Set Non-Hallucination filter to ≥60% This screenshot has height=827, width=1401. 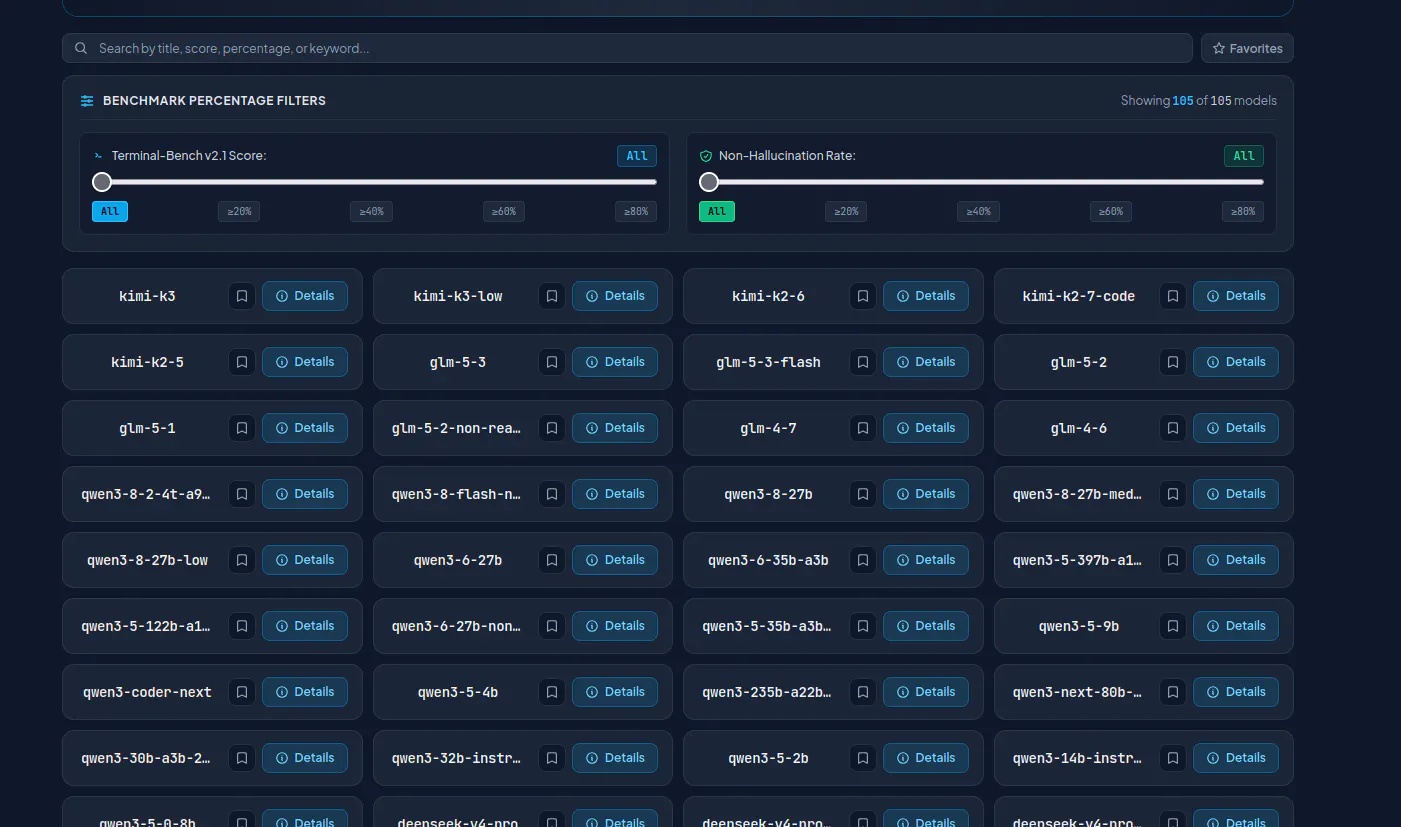click(1111, 212)
